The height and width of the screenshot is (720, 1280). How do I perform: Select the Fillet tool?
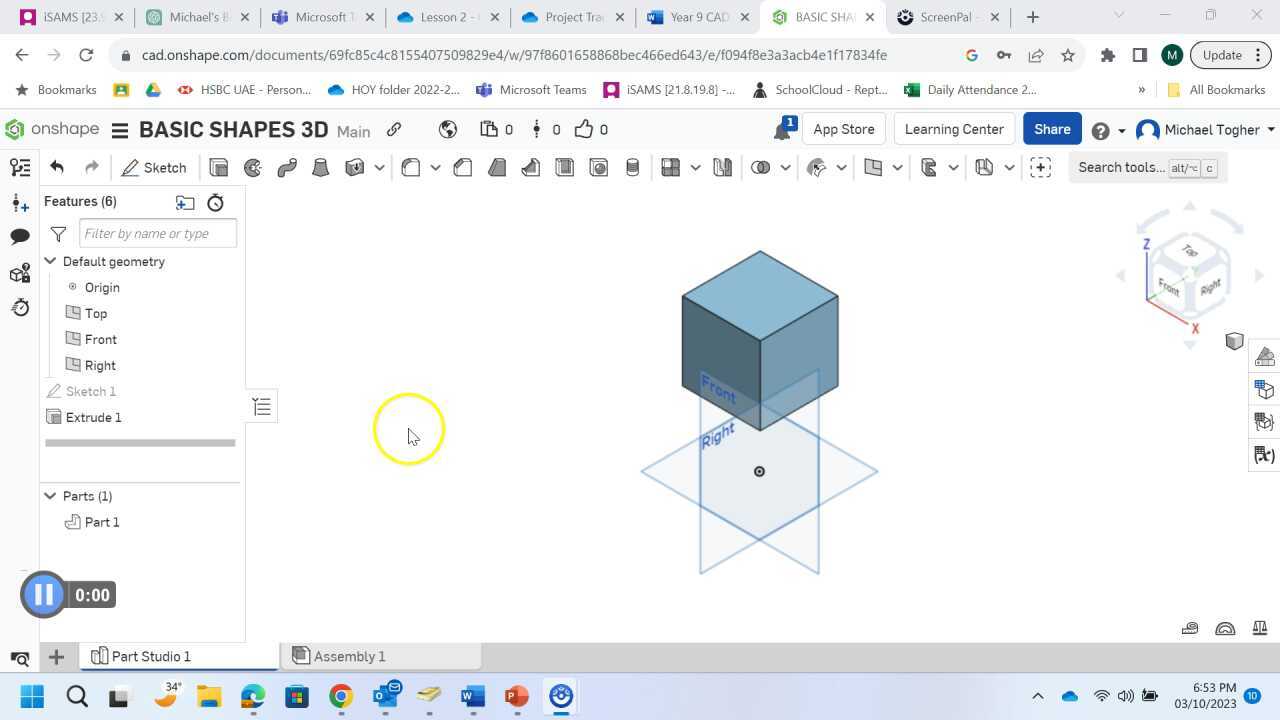[x=410, y=167]
